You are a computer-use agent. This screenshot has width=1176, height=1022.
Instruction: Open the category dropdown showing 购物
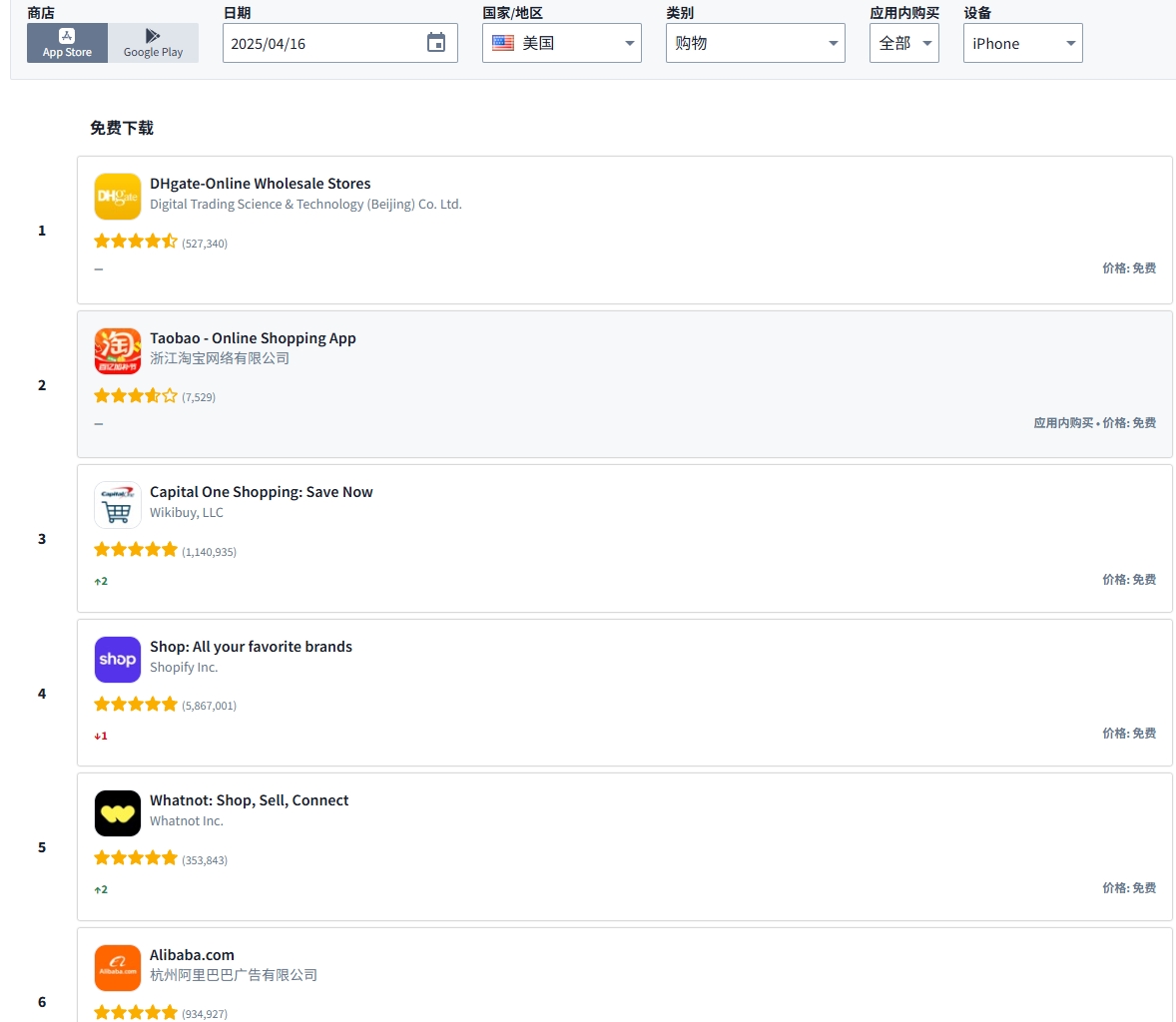756,43
